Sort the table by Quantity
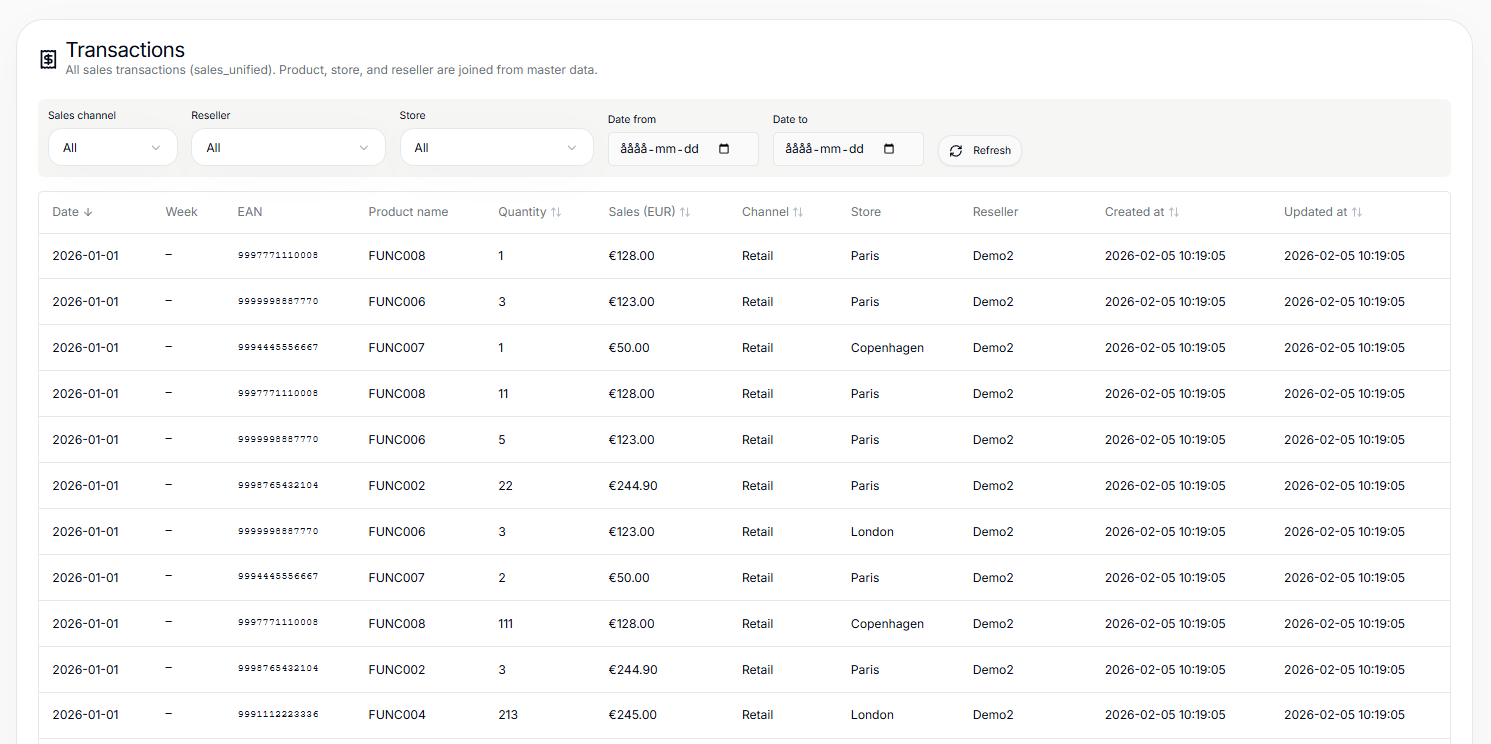This screenshot has width=1491, height=744. tap(555, 211)
